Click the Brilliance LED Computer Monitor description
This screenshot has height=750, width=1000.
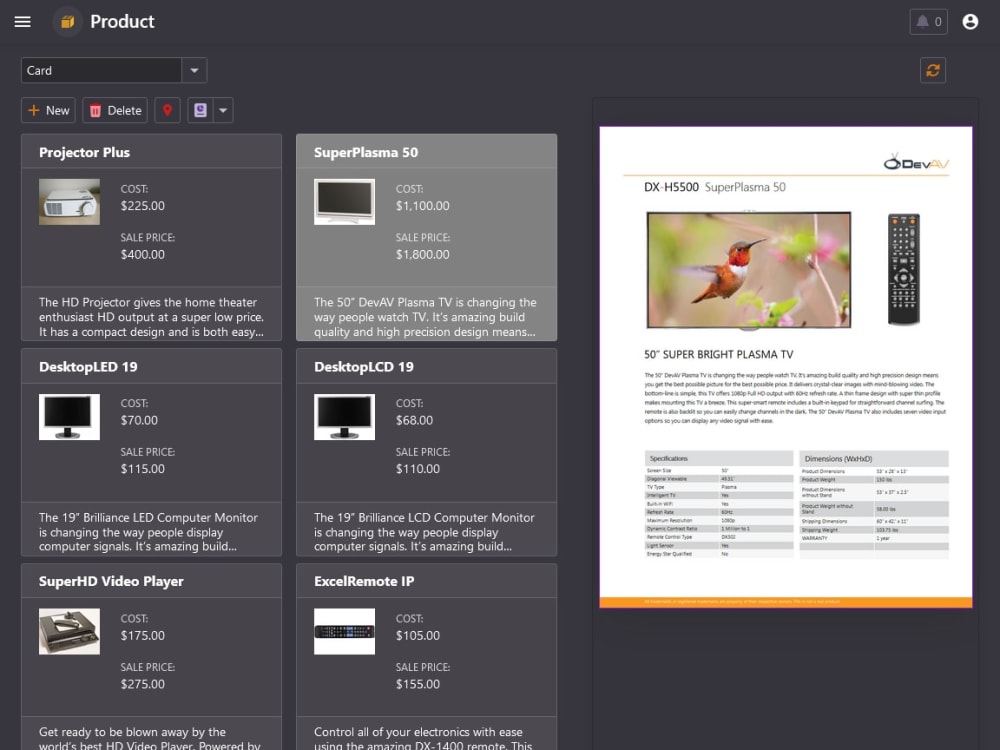coord(148,532)
